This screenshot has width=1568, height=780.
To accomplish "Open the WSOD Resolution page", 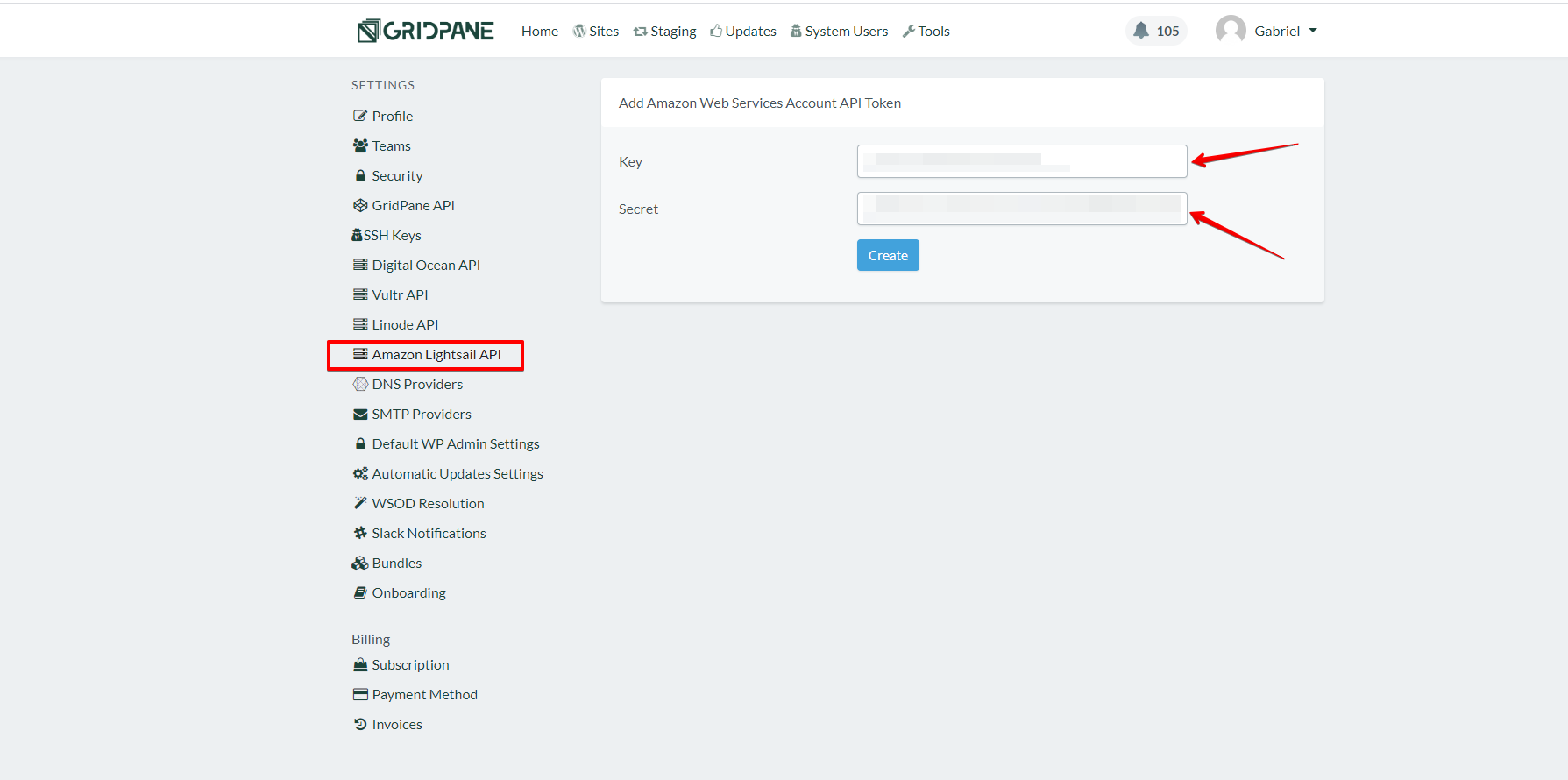I will click(428, 503).
